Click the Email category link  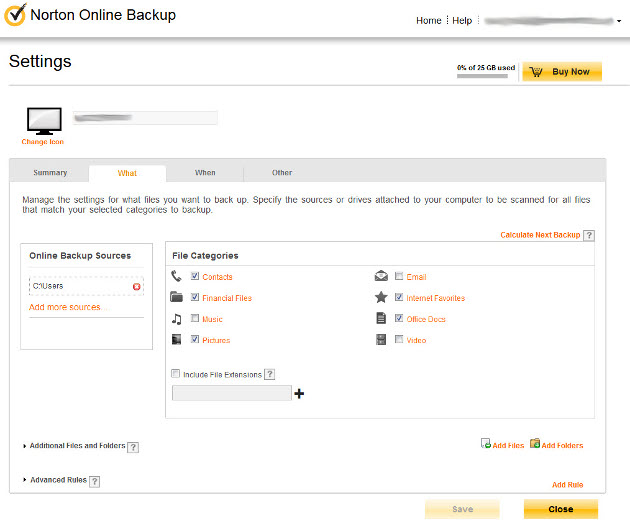pyautogui.click(x=416, y=277)
